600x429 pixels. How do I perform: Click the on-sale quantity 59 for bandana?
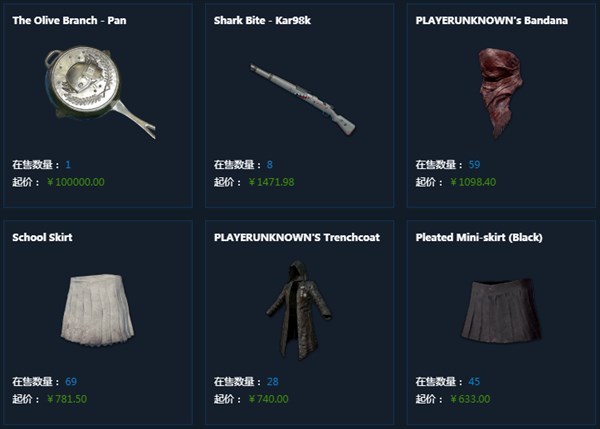(x=474, y=165)
